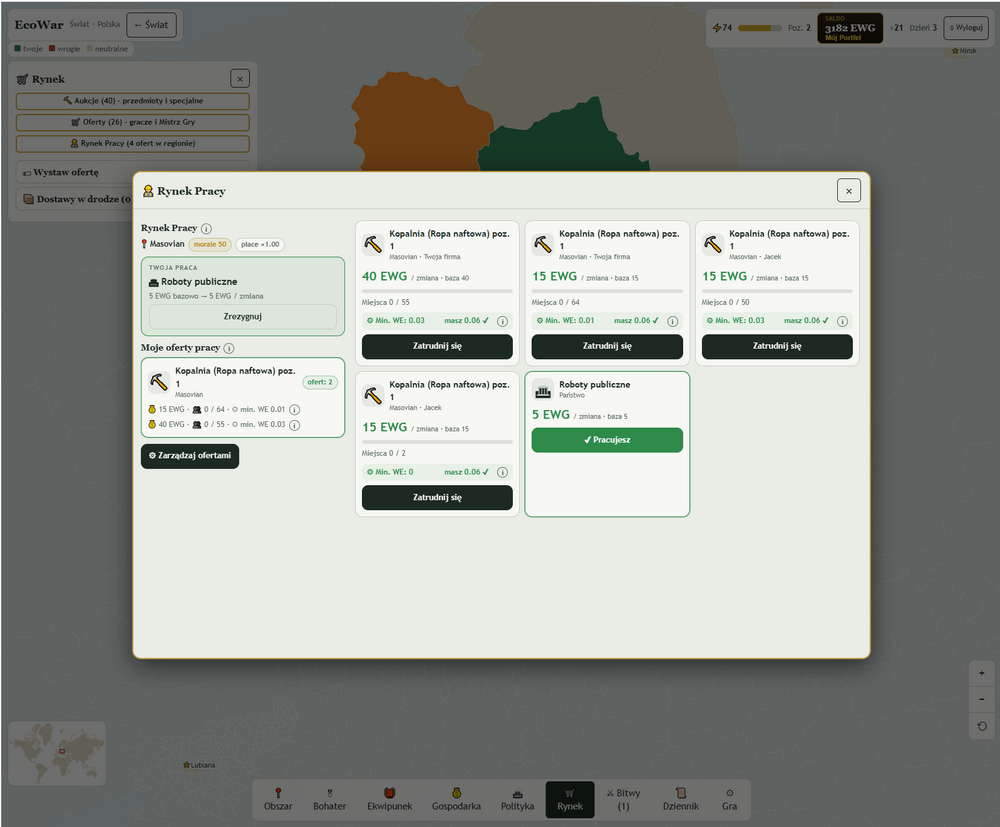Show info for my 40 EWG offer row
This screenshot has height=827, width=1000.
(x=295, y=425)
